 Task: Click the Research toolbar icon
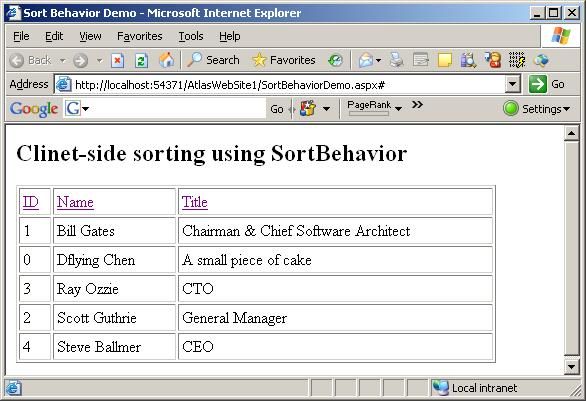468,60
